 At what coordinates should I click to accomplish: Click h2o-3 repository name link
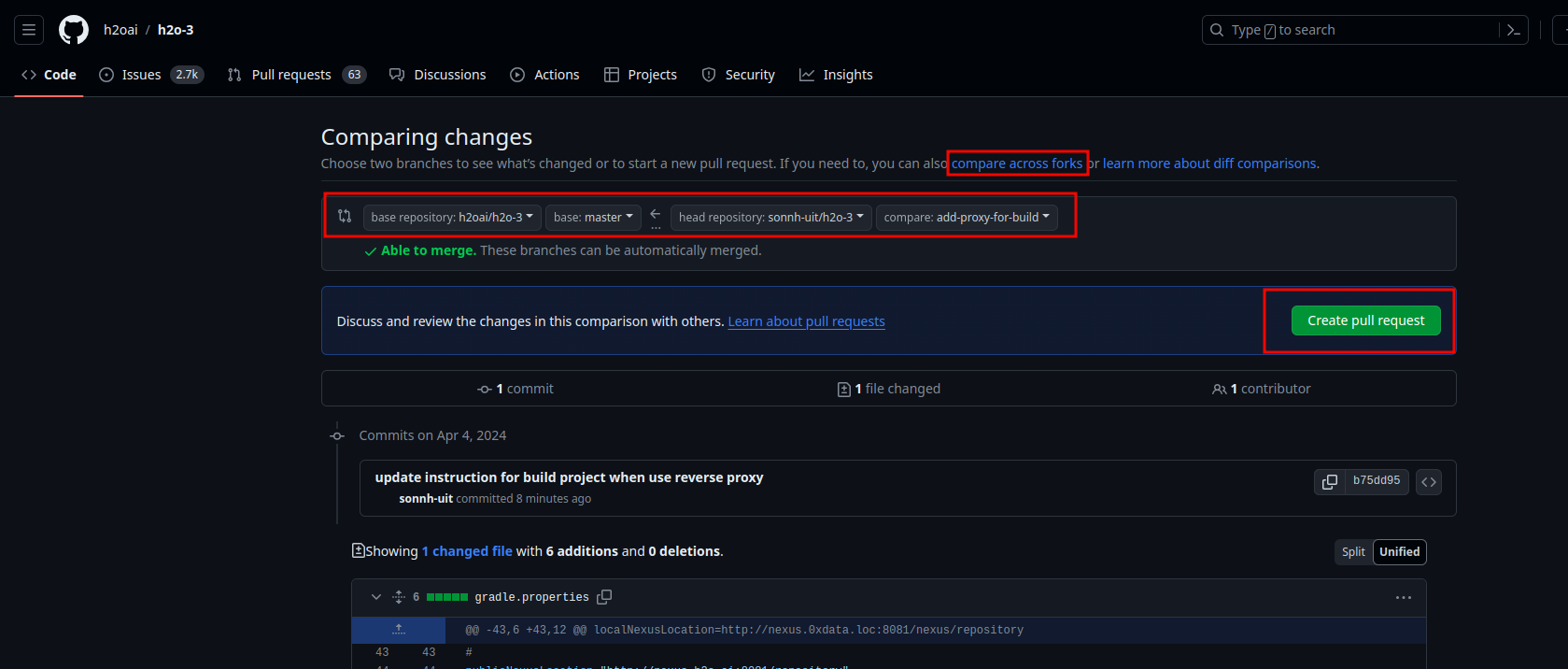tap(176, 30)
